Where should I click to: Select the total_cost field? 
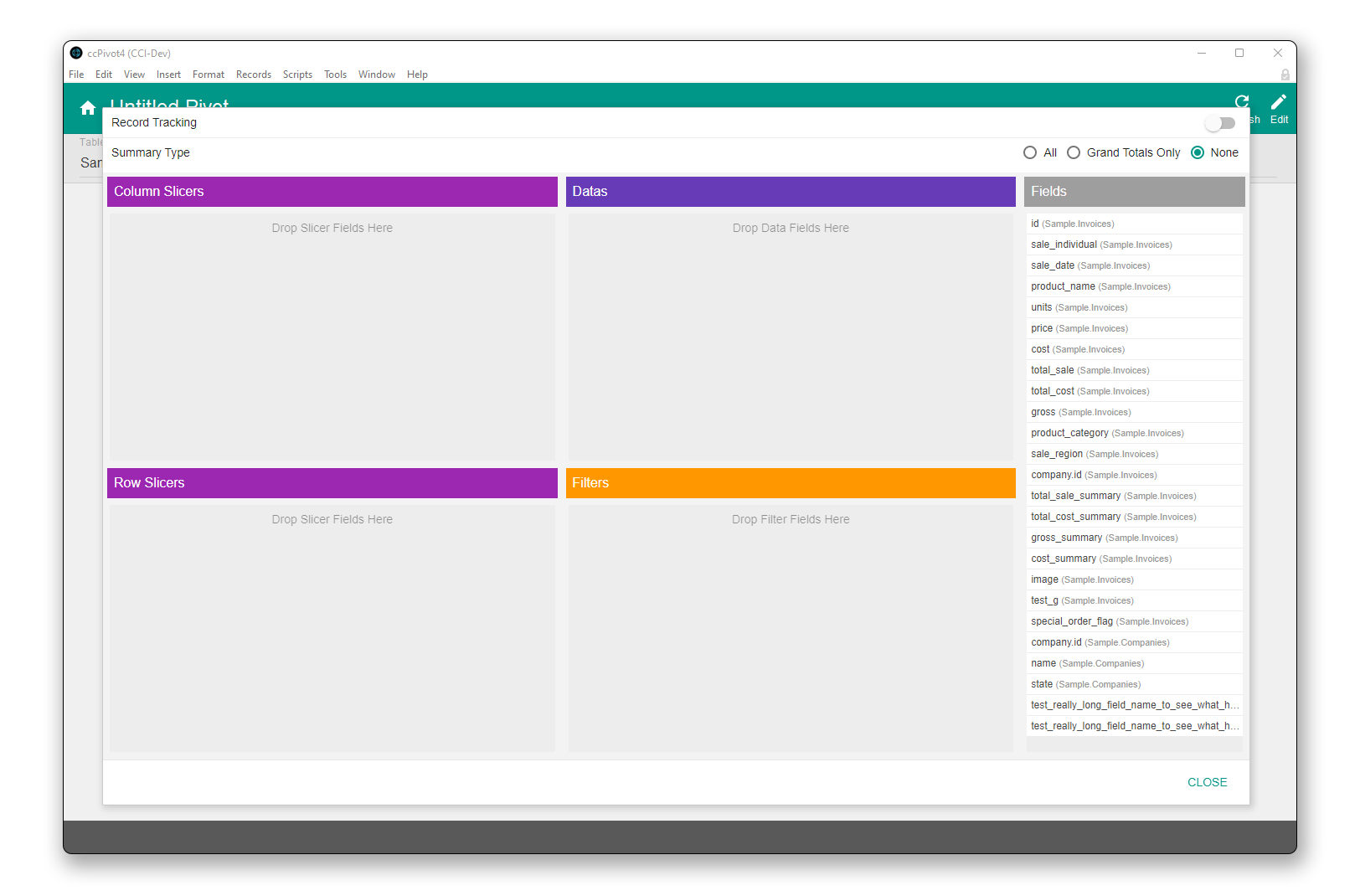click(1134, 391)
